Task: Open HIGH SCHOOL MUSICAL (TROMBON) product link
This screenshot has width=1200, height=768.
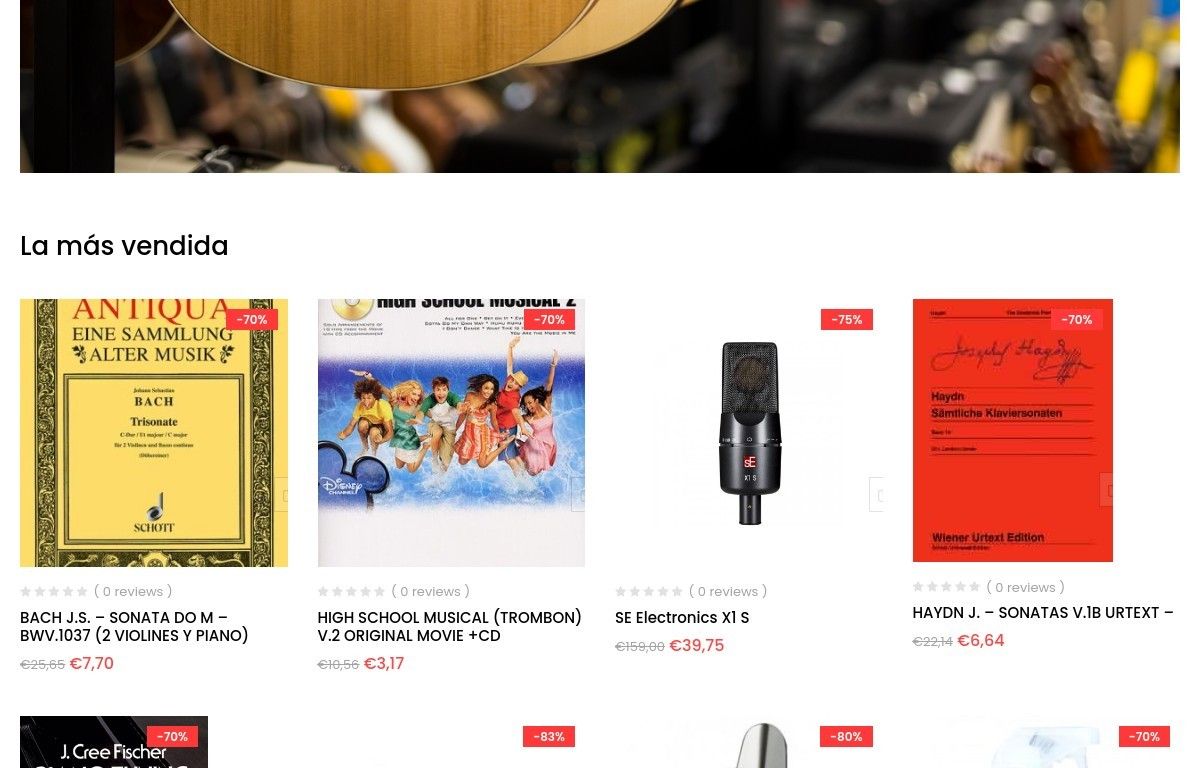Action: click(x=449, y=627)
